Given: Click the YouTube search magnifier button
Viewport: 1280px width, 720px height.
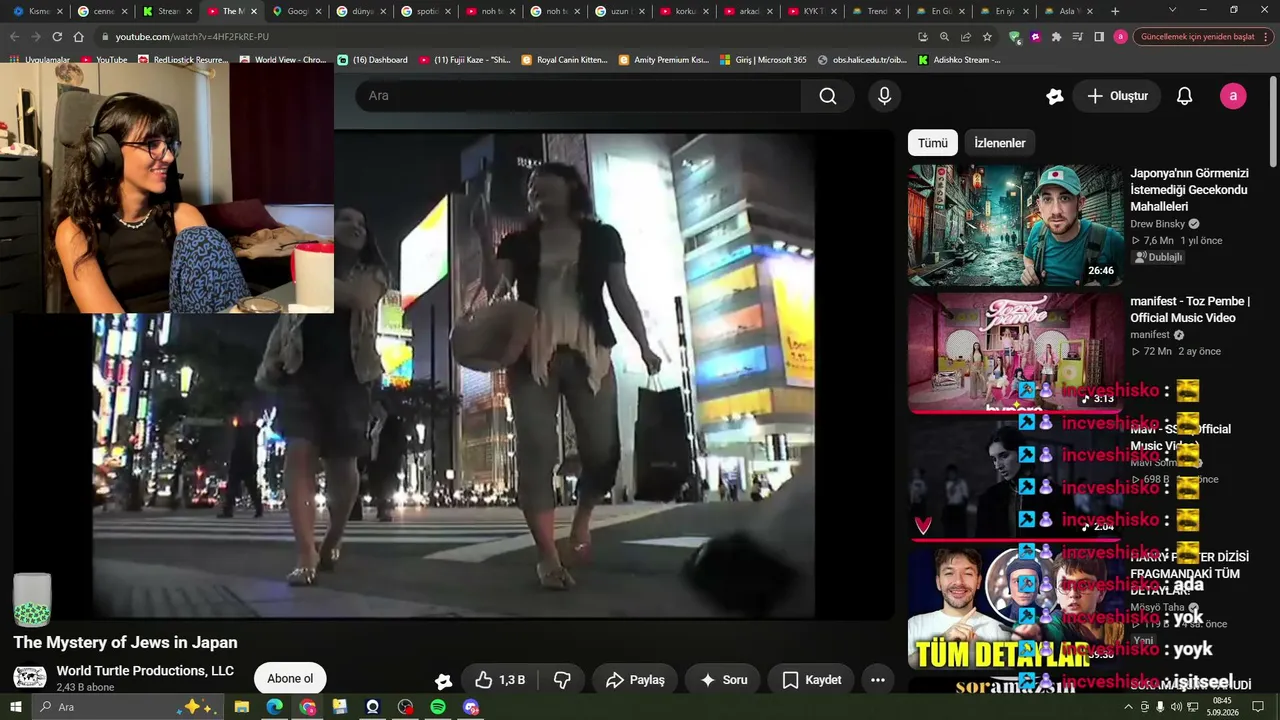Looking at the screenshot, I should [828, 96].
